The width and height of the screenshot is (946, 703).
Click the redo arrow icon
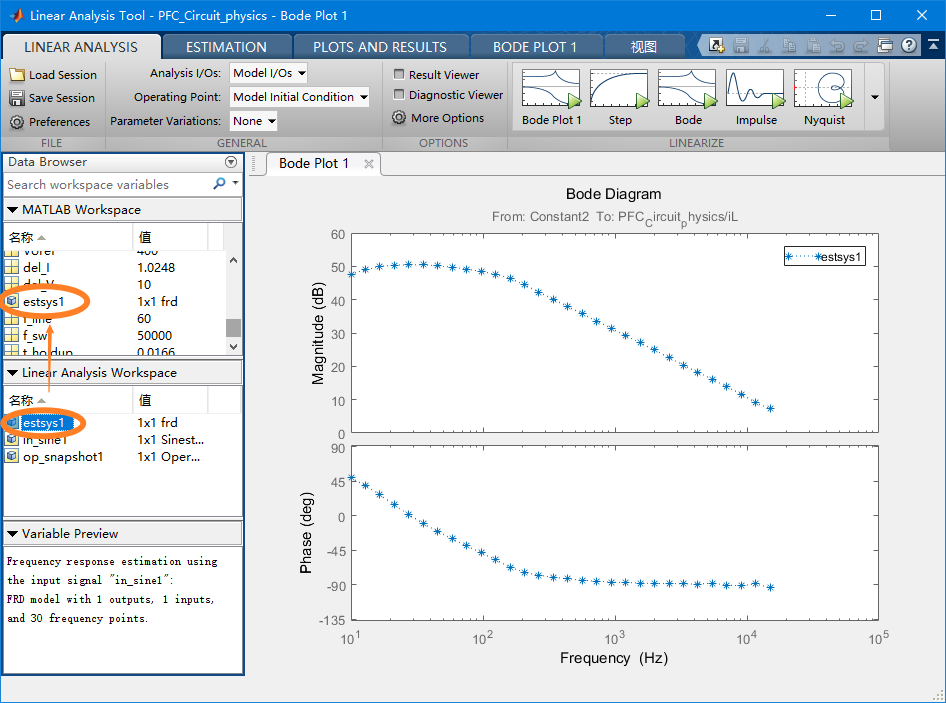[861, 45]
